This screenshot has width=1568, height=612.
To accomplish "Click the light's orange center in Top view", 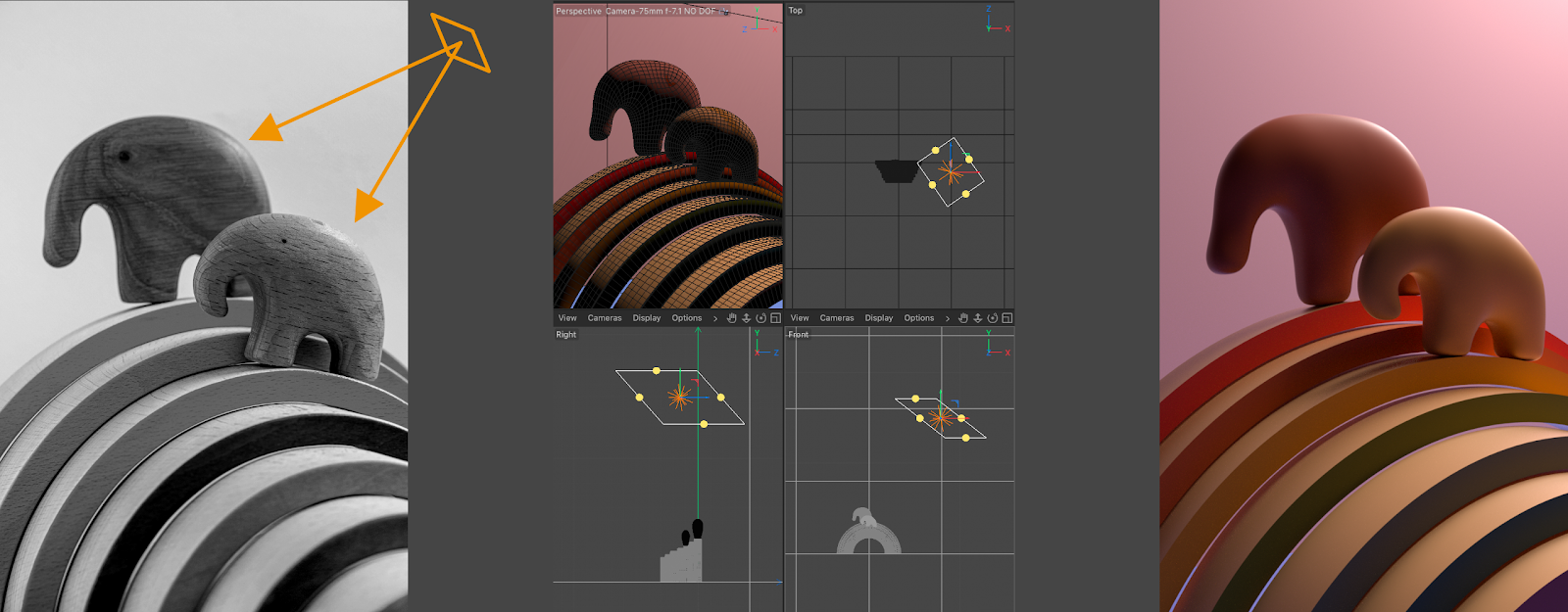I will pyautogui.click(x=950, y=173).
